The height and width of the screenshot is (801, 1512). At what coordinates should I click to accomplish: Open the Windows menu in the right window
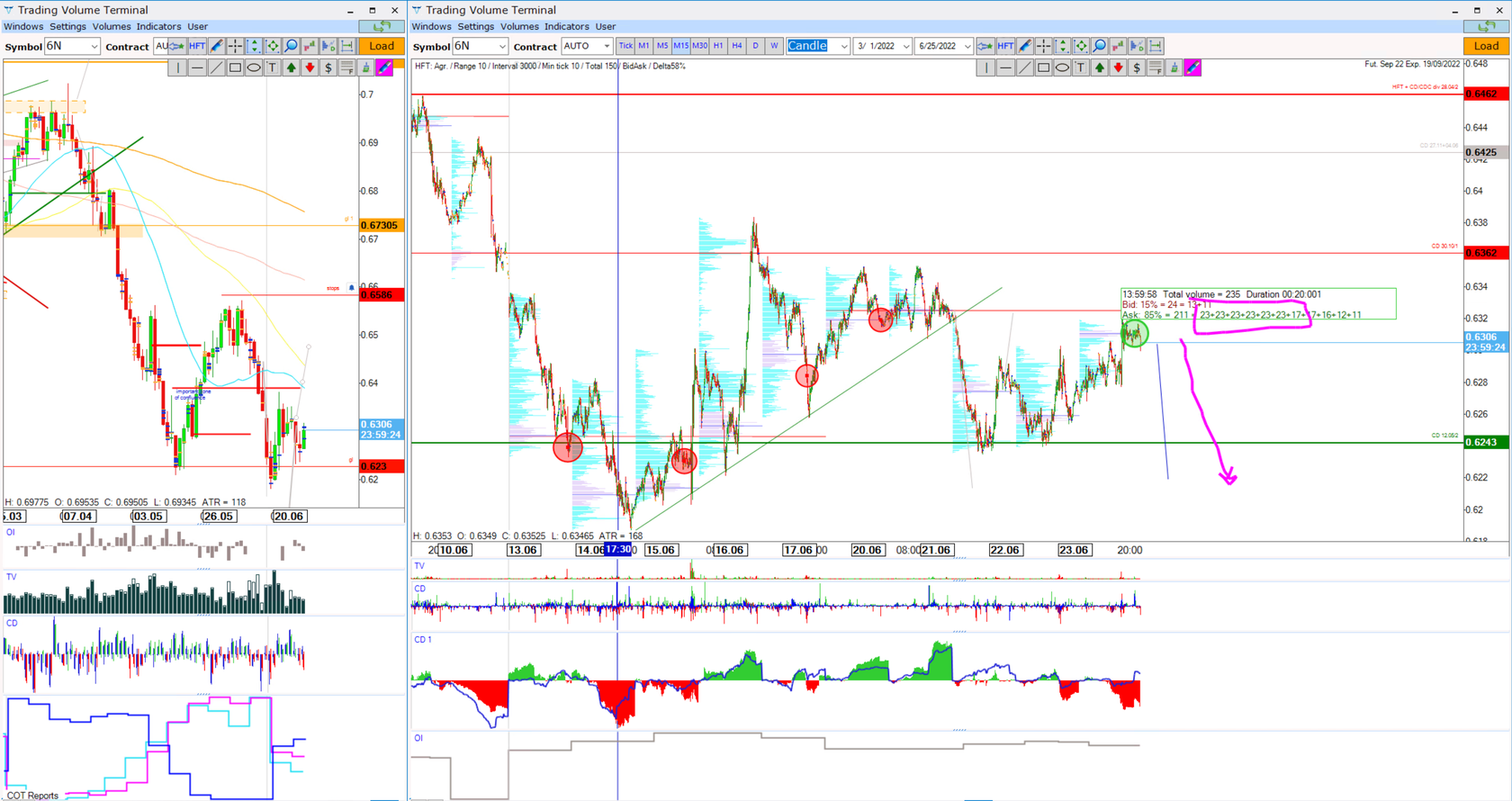(x=431, y=26)
